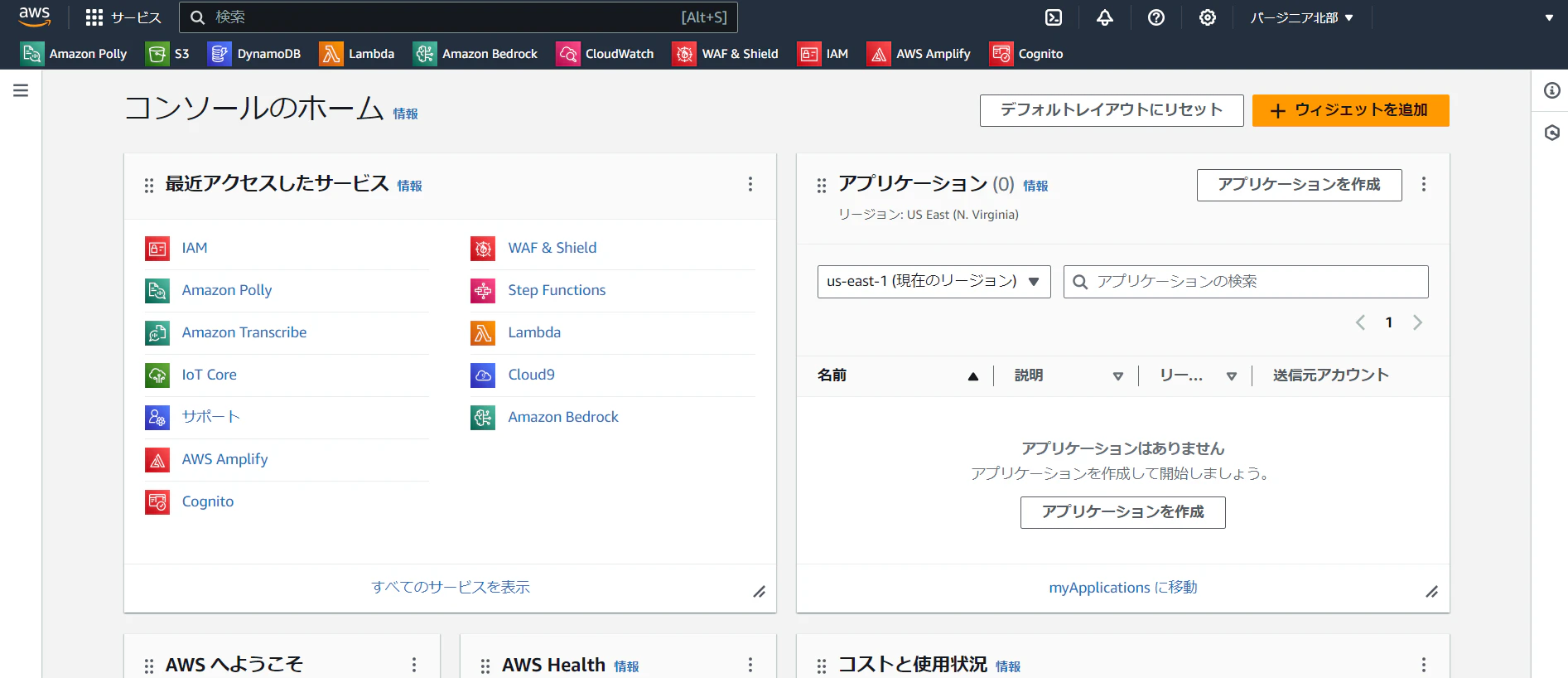Open the us-east-1 region dropdown in Applications

(934, 282)
